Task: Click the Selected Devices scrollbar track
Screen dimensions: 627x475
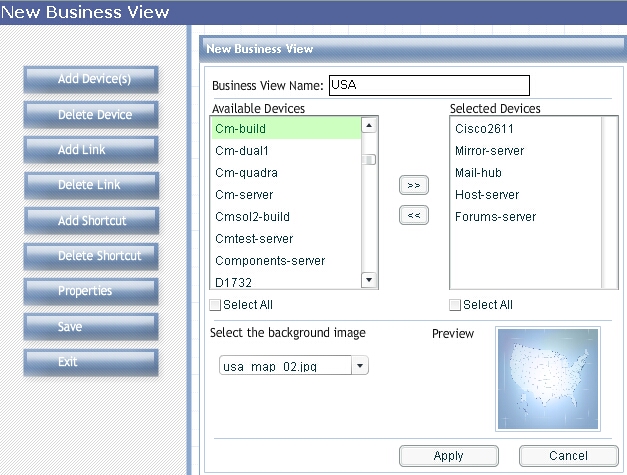Action: pyautogui.click(x=609, y=202)
